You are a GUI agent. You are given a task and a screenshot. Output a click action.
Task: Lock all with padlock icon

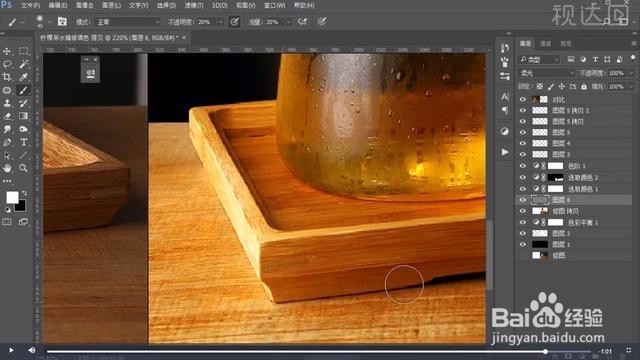tap(584, 87)
